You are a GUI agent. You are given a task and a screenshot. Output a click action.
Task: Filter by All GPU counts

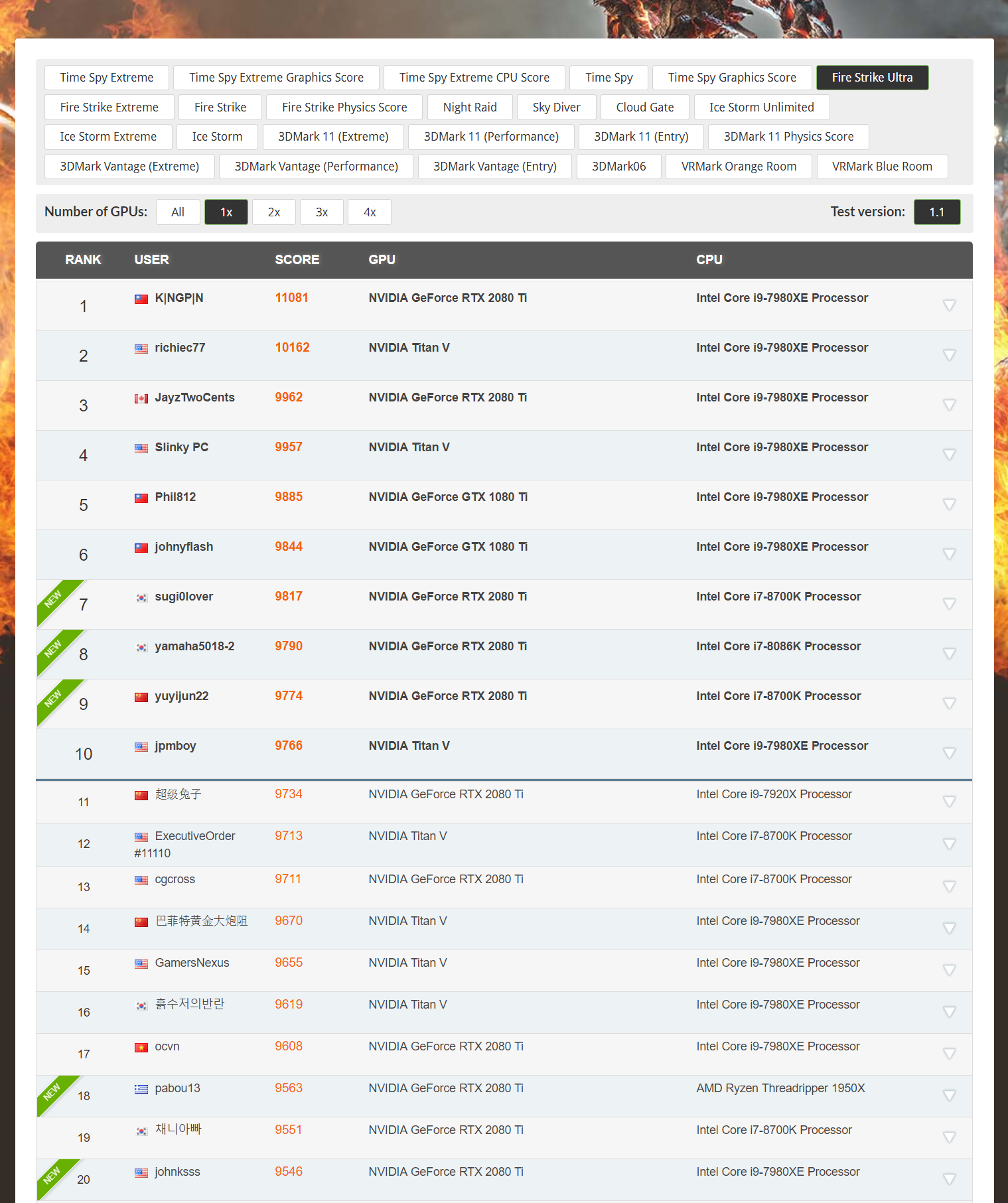point(178,212)
